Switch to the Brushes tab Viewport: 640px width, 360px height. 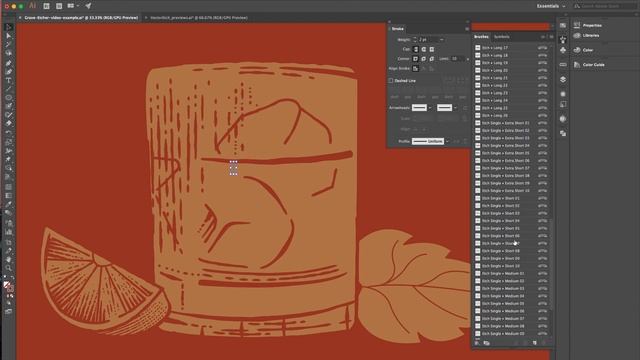(x=481, y=37)
